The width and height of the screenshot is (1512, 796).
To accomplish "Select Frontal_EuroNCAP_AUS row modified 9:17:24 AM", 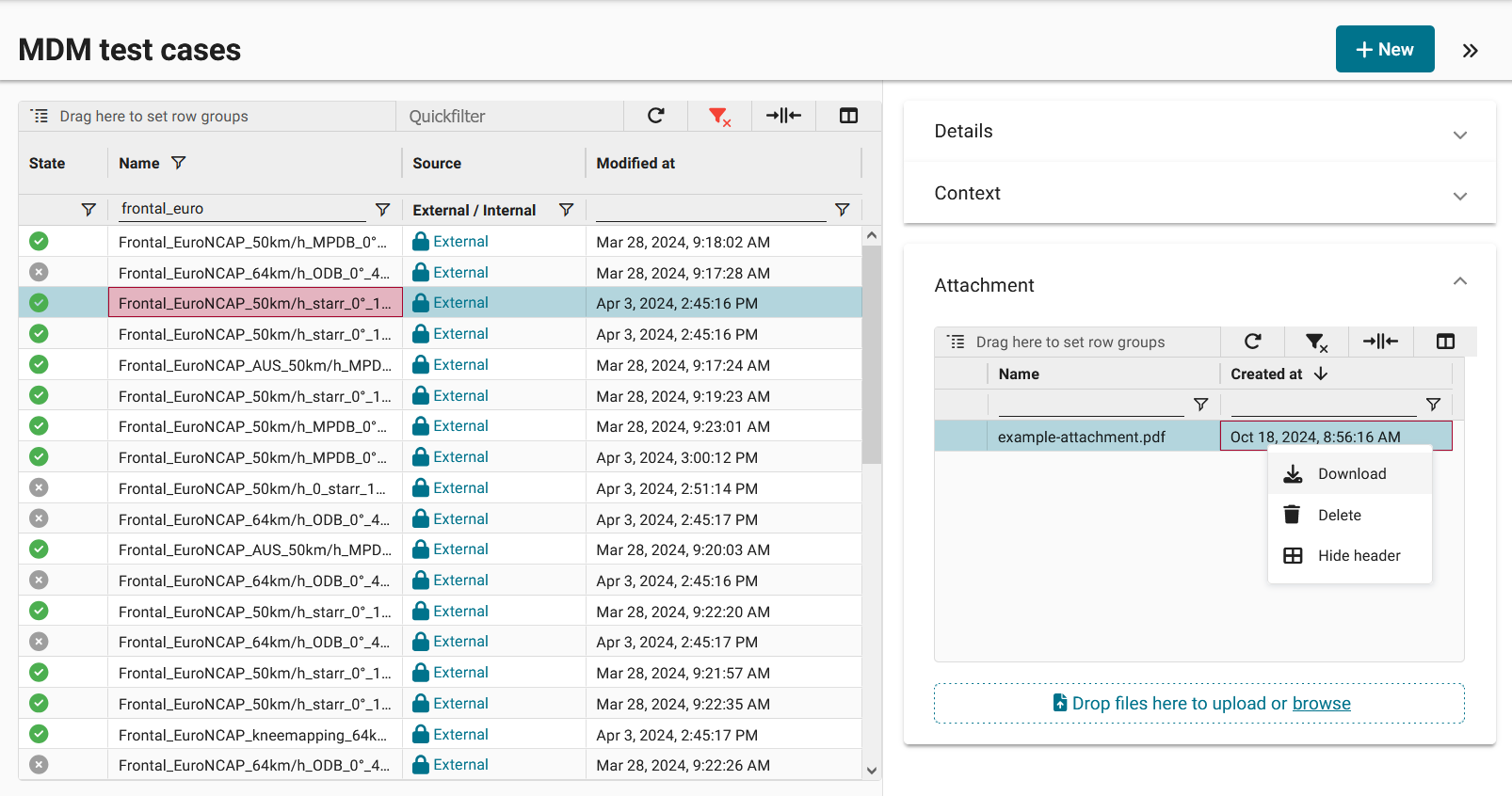I will 440,364.
